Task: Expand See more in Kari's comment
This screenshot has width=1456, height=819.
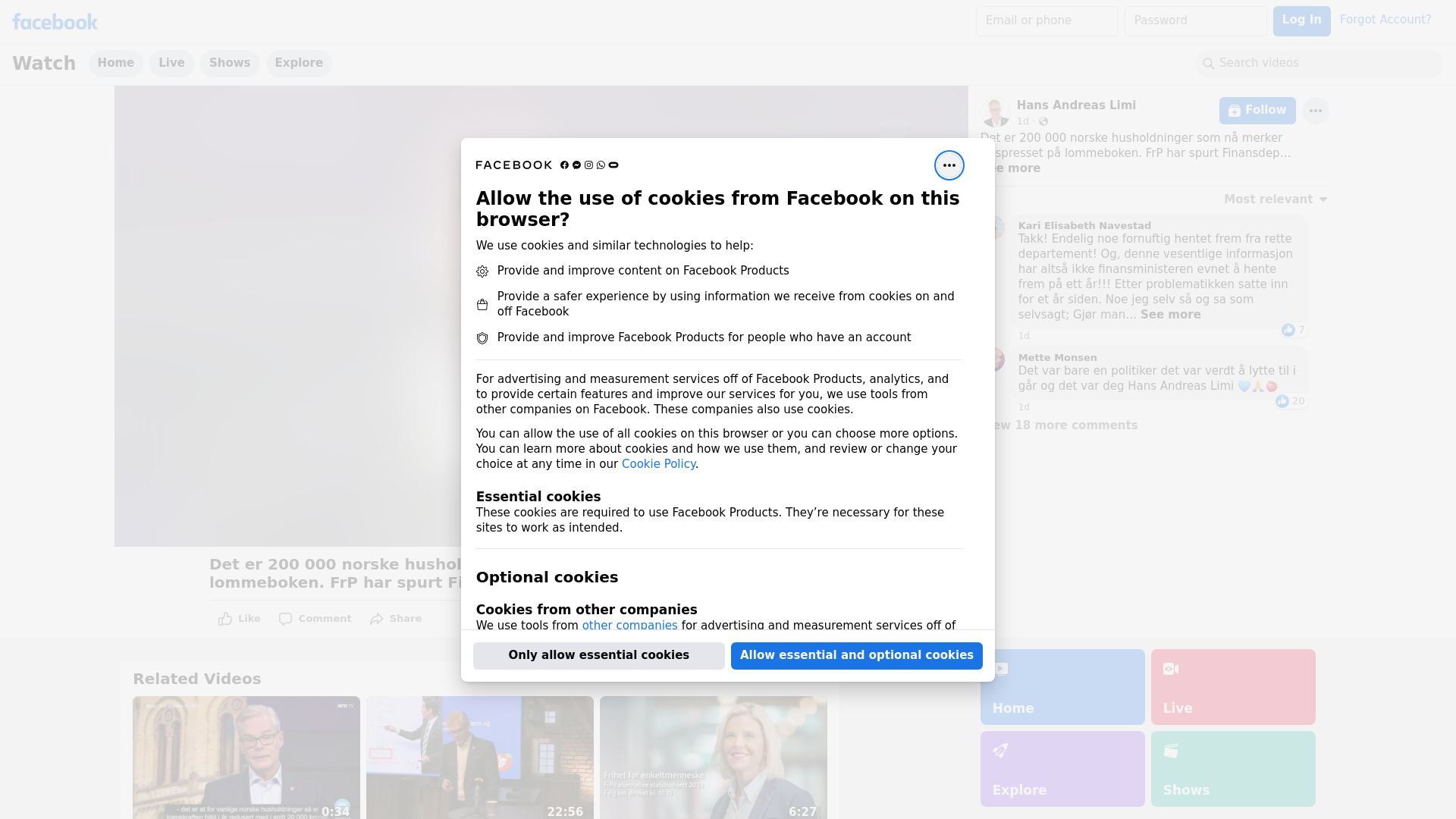Action: (1170, 315)
